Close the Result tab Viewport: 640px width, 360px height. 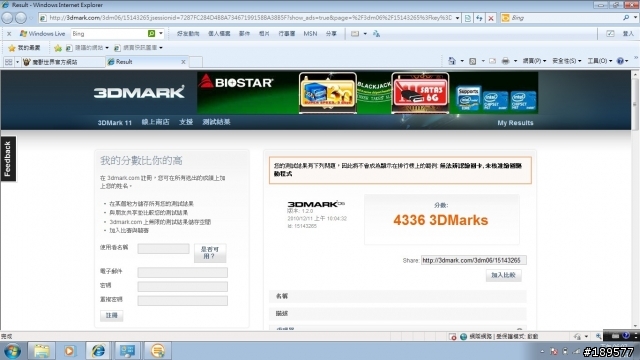click(183, 62)
